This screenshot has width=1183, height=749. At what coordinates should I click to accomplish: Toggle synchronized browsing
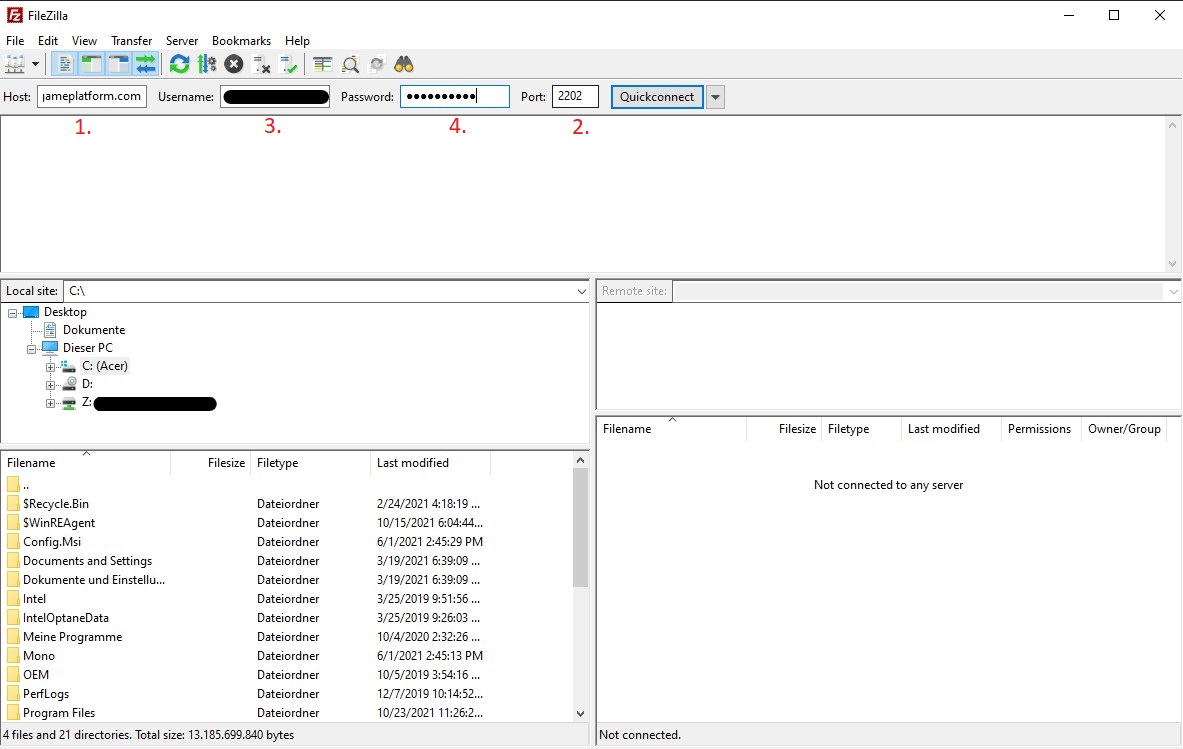(376, 64)
